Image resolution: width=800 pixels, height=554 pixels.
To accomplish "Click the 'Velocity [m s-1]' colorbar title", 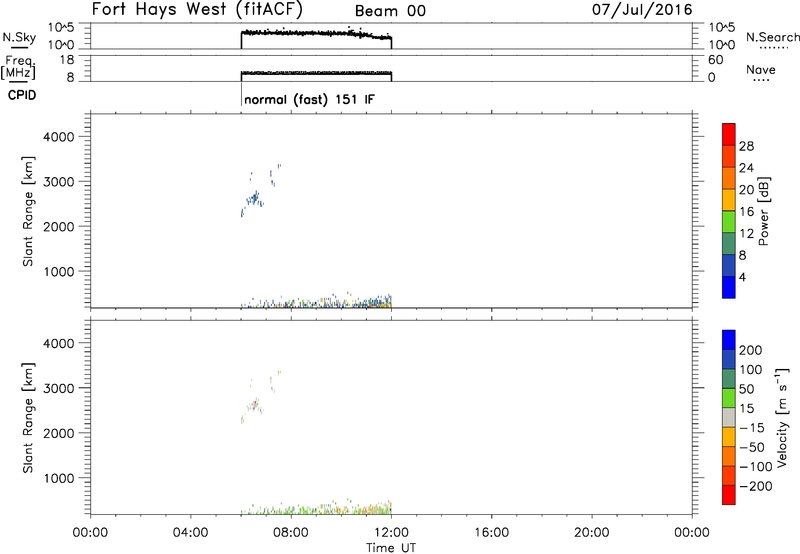I will coord(782,417).
